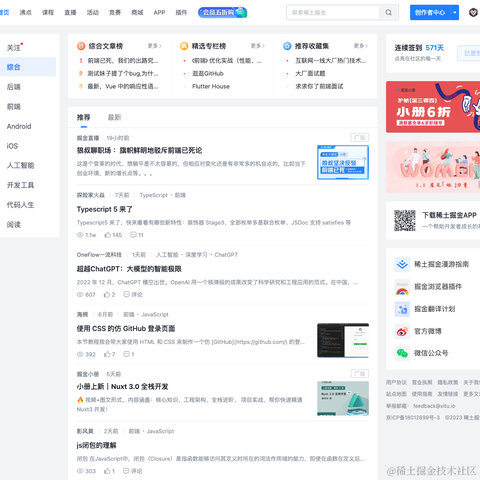Screen dimensions: 480x480
Task: Click the eye icon on the 仿 GitHub 登录页面 post
Action: click(x=80, y=354)
